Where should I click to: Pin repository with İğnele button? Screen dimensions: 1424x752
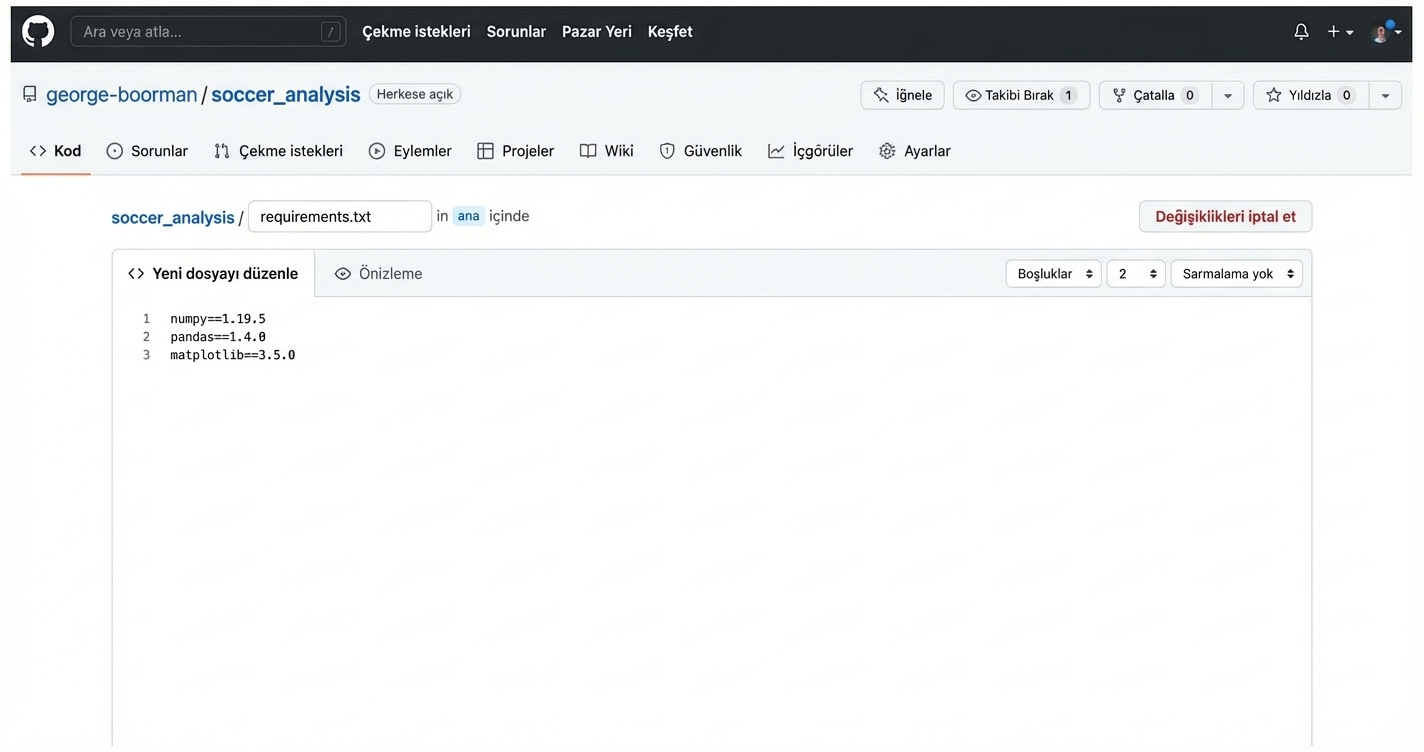tap(902, 95)
